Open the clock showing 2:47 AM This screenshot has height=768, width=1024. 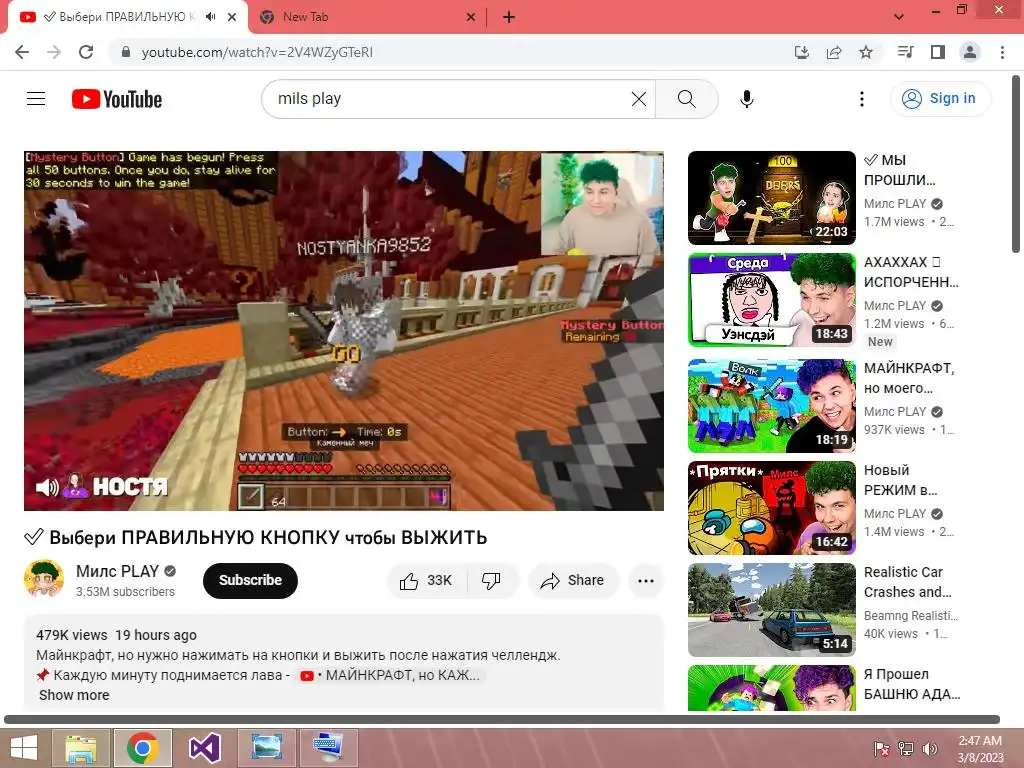[980, 749]
